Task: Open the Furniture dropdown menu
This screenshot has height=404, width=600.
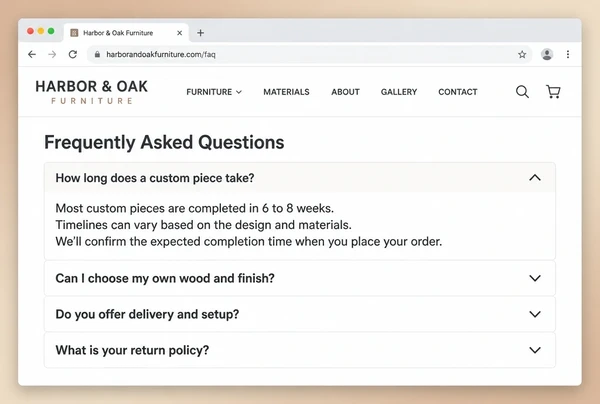Action: (x=214, y=92)
